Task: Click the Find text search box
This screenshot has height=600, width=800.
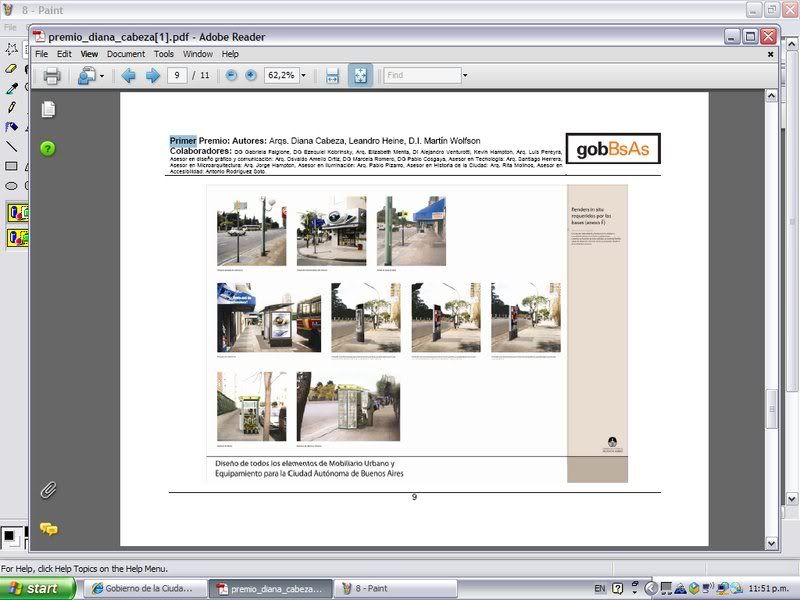Action: click(x=420, y=75)
